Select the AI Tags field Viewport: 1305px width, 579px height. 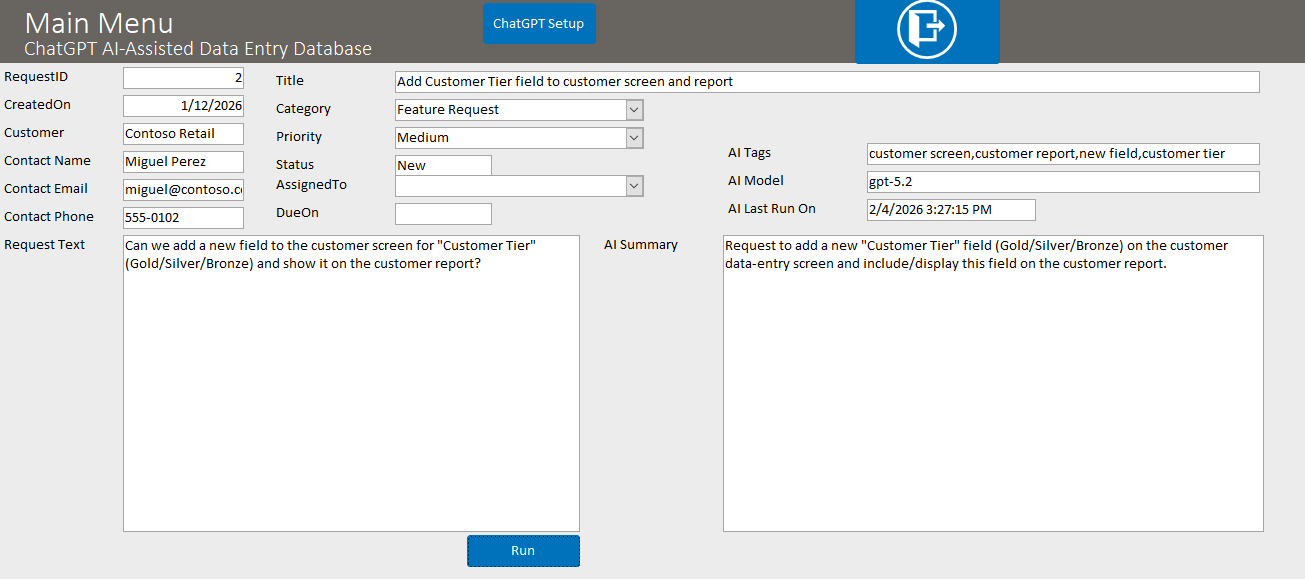[1062, 154]
